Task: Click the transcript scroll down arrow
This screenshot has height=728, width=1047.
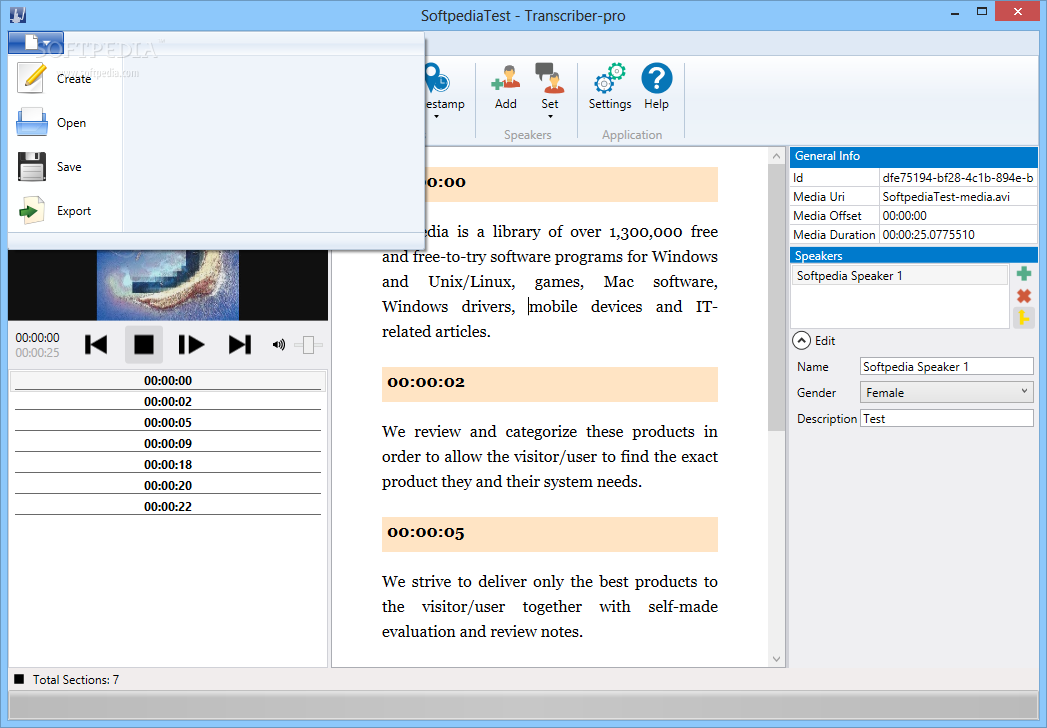Action: [776, 659]
